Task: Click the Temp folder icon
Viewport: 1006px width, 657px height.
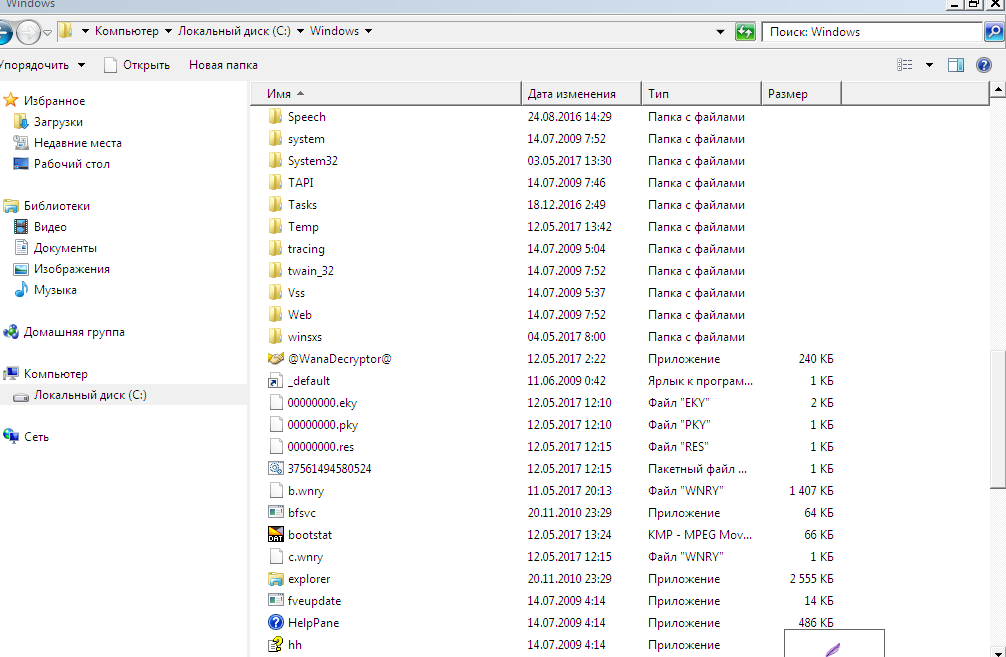Action: (275, 226)
